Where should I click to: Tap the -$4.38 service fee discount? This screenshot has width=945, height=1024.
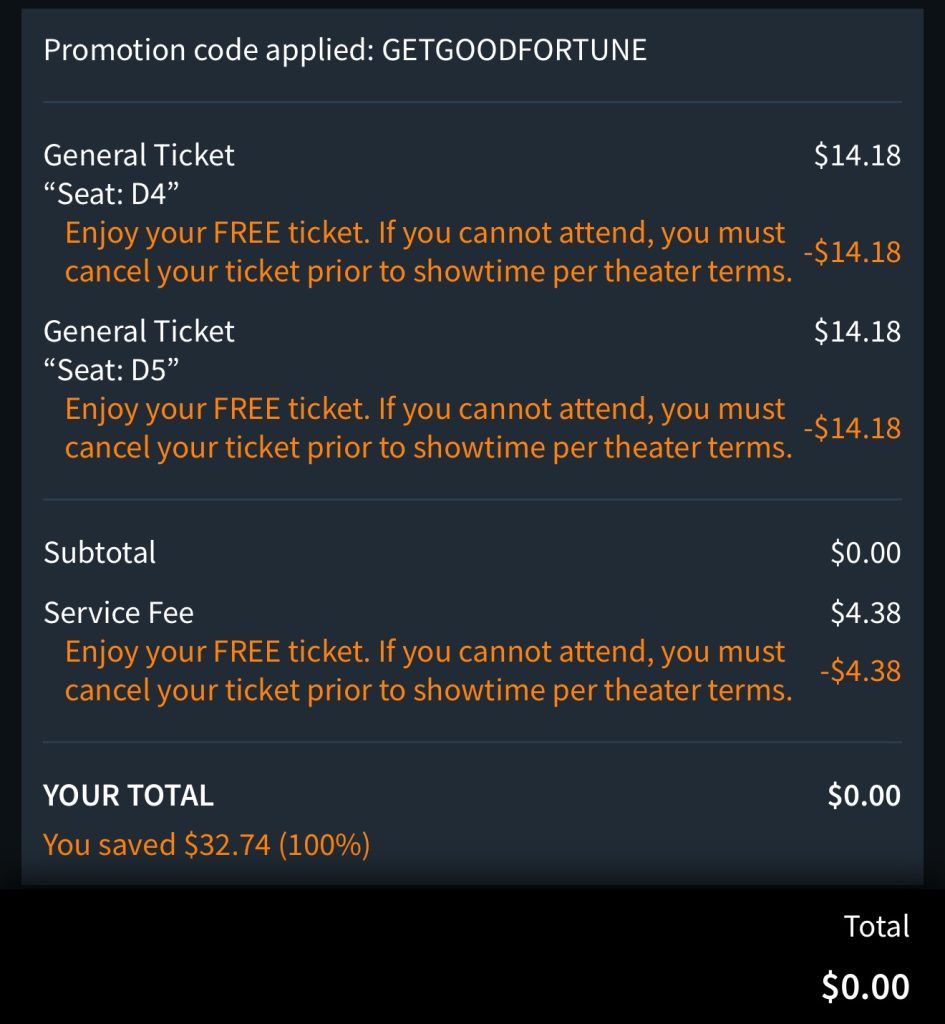coord(860,671)
